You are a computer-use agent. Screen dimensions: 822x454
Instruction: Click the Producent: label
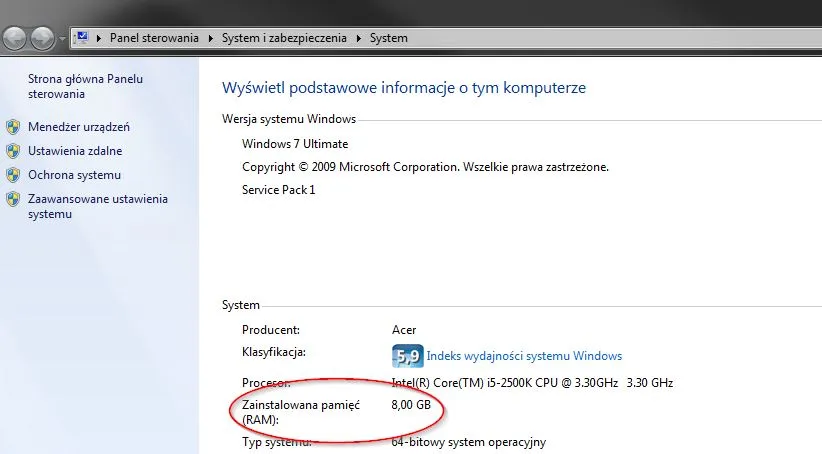click(x=271, y=330)
